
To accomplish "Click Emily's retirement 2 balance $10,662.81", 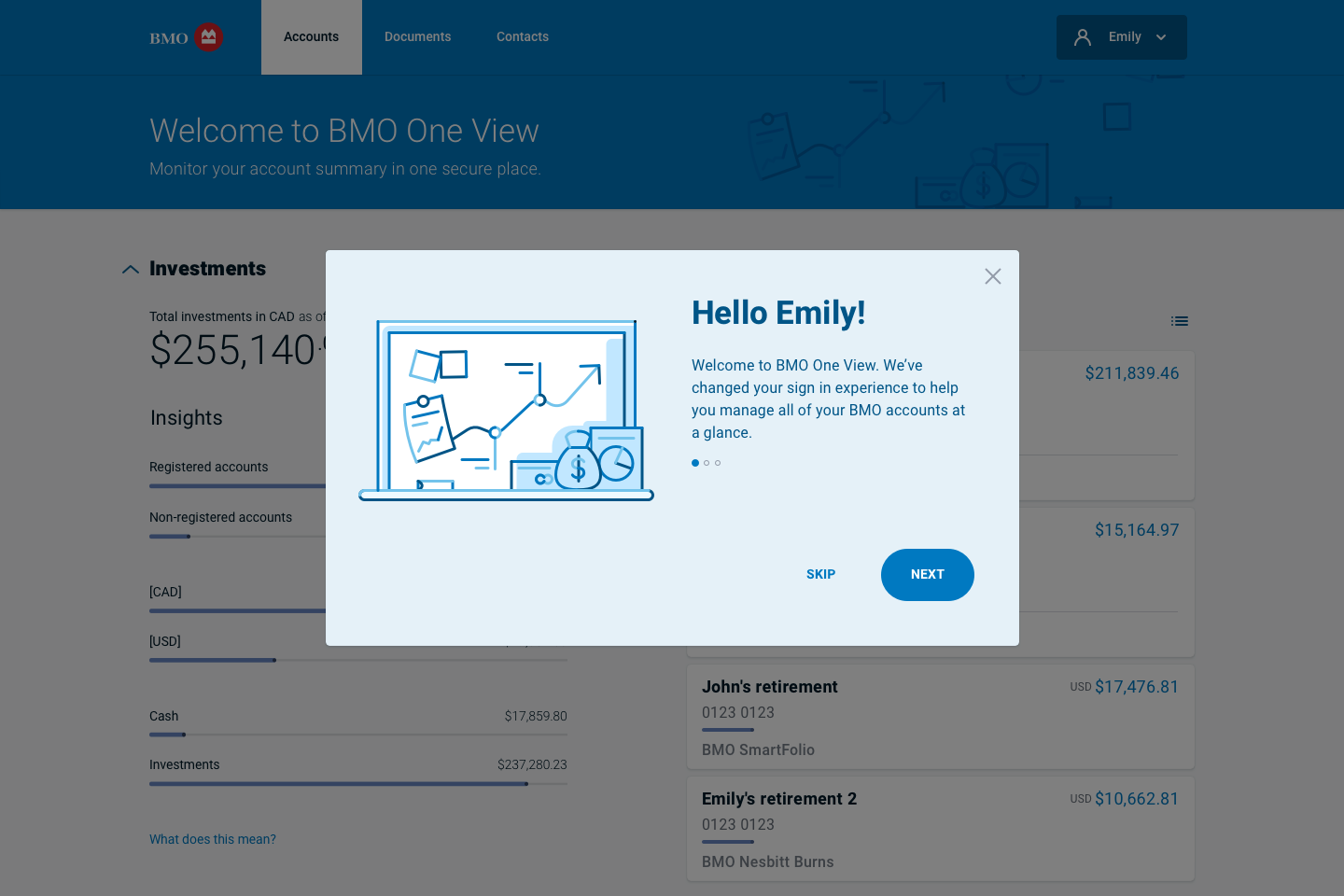I will 1137,799.
